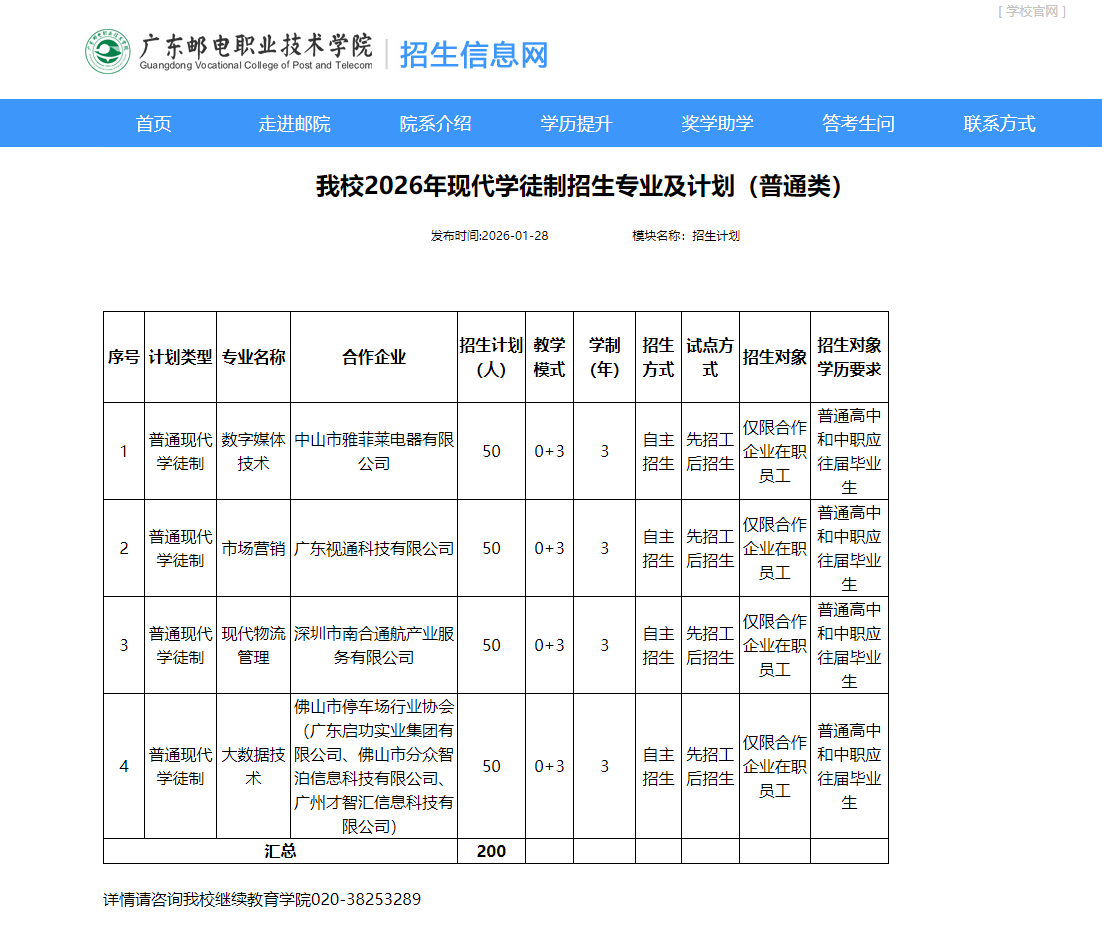Select 奖学助学 in the blue navbar
The width and height of the screenshot is (1102, 932).
(716, 123)
